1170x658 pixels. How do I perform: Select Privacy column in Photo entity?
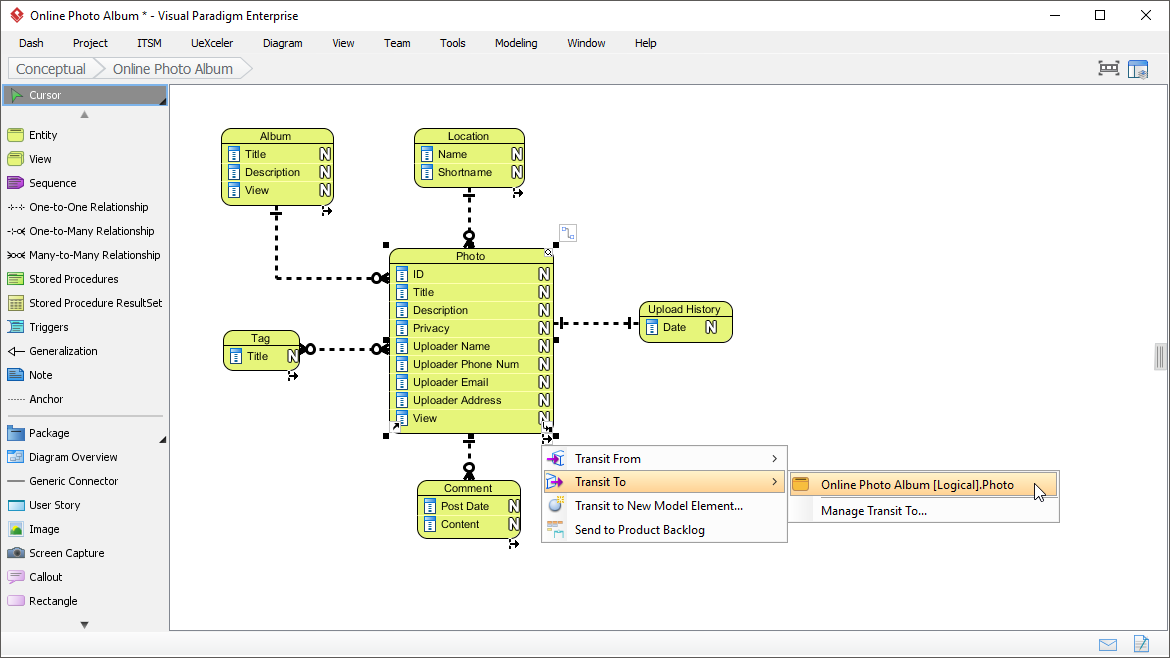pos(471,328)
